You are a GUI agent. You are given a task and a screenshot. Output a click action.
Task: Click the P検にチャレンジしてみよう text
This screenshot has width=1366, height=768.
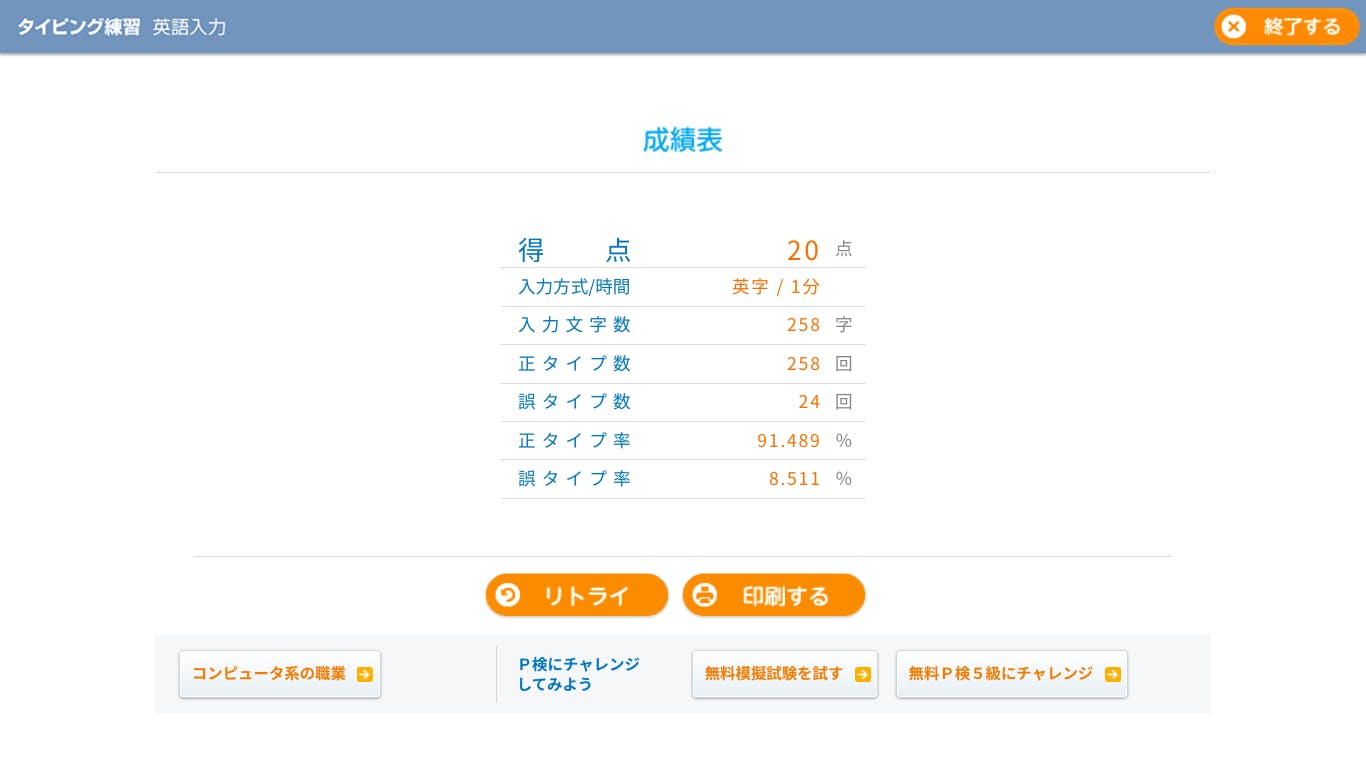tap(579, 674)
